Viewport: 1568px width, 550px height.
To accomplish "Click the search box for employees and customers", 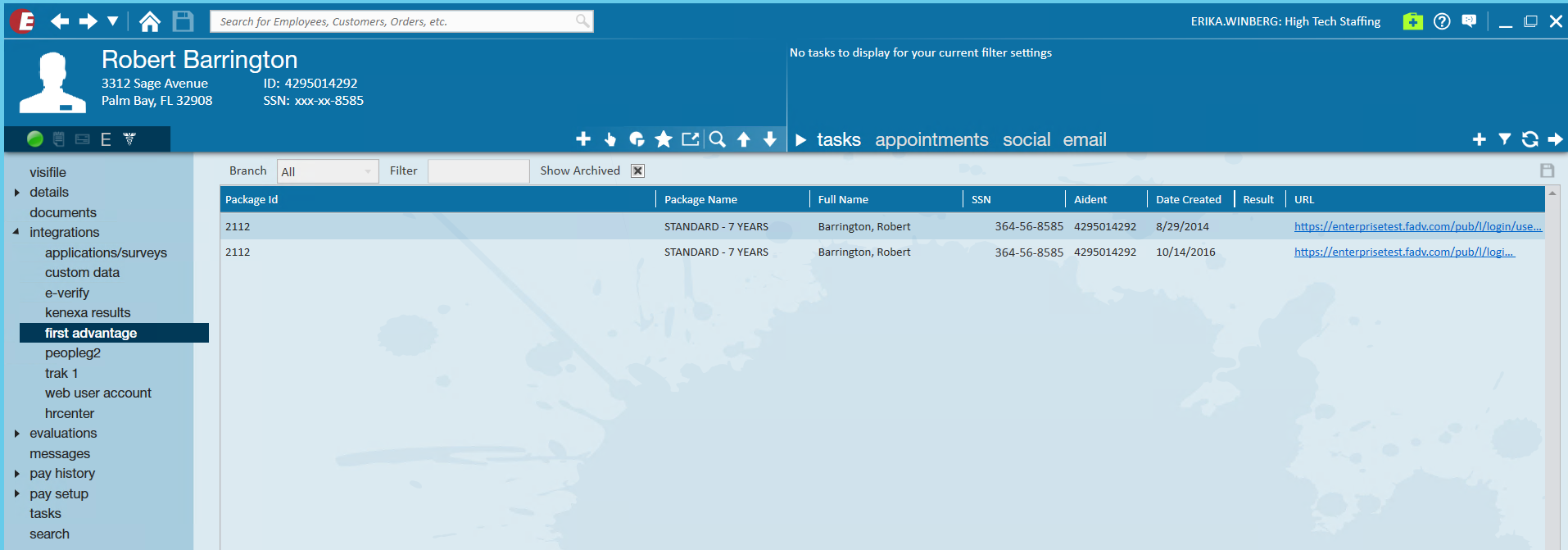I will coord(401,21).
